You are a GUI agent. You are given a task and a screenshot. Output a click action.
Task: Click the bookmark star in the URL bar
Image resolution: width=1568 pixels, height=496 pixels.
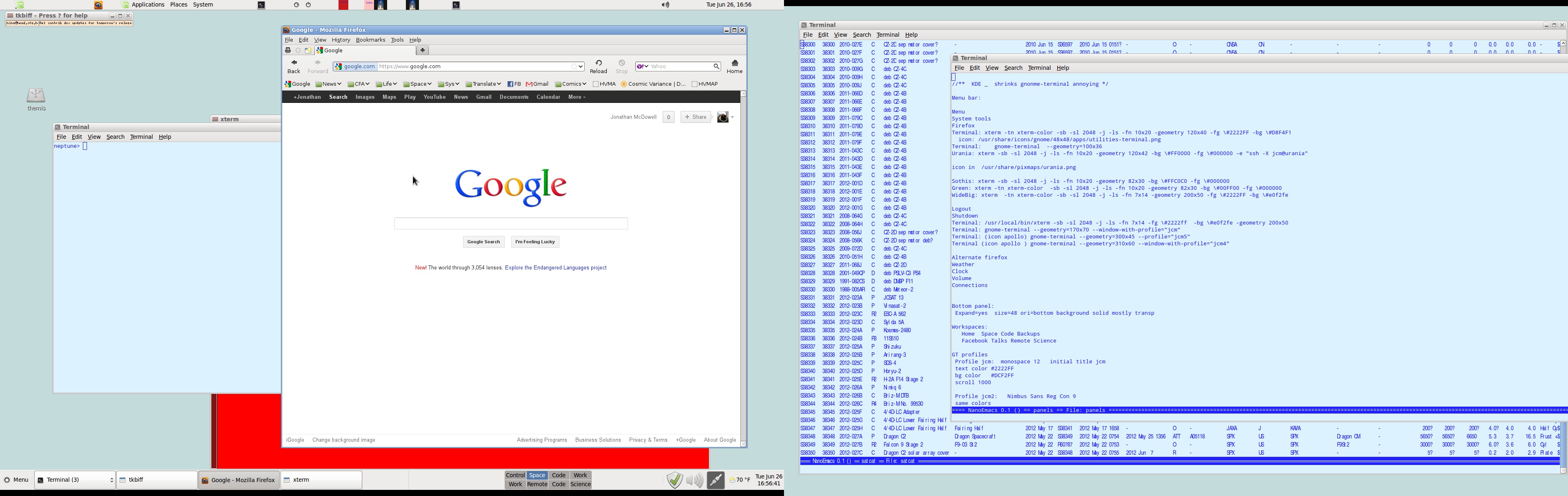click(x=573, y=67)
